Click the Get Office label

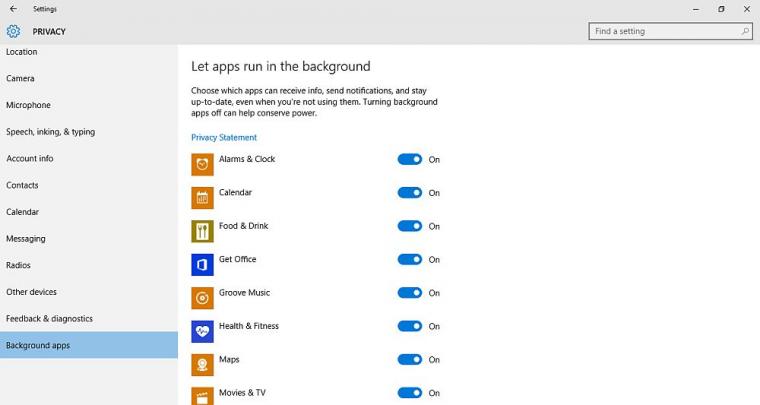click(238, 259)
